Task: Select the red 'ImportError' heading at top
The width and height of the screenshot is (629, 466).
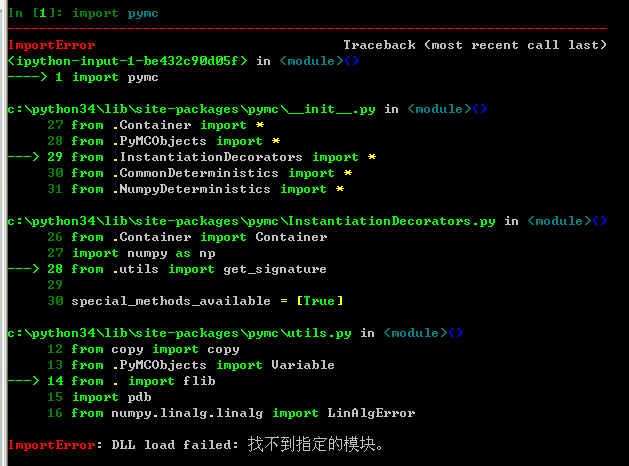Action: pos(52,45)
